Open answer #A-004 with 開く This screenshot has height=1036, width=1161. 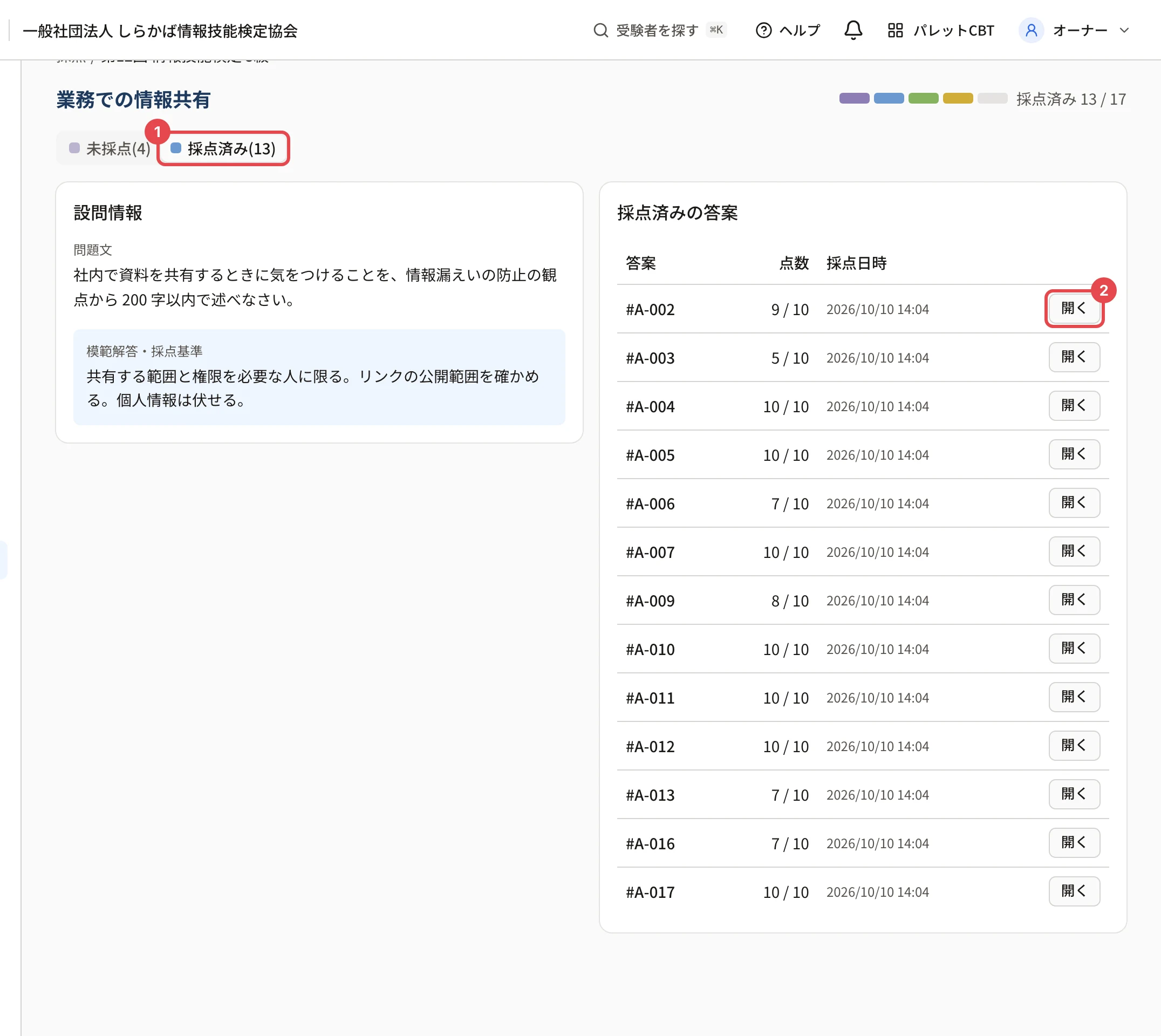pyautogui.click(x=1074, y=406)
